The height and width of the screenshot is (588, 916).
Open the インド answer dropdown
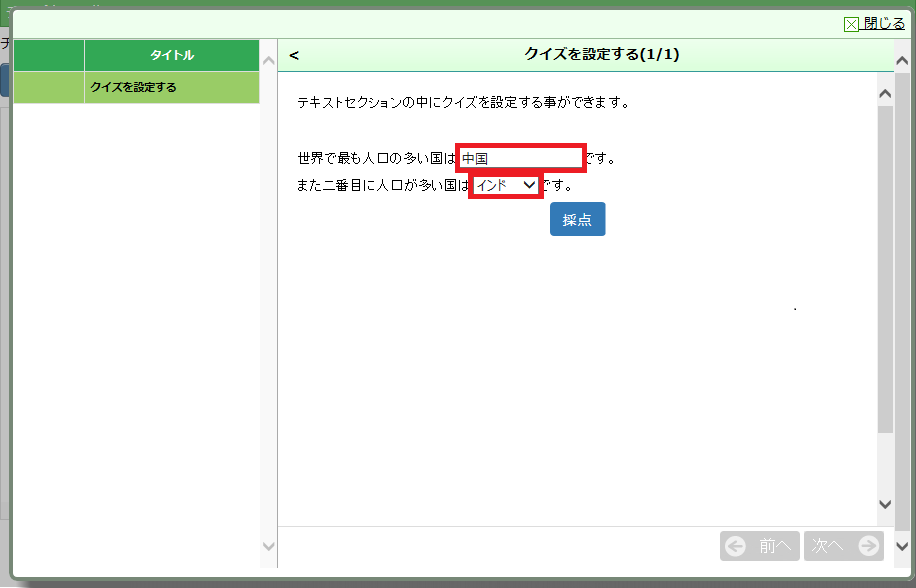(x=506, y=185)
